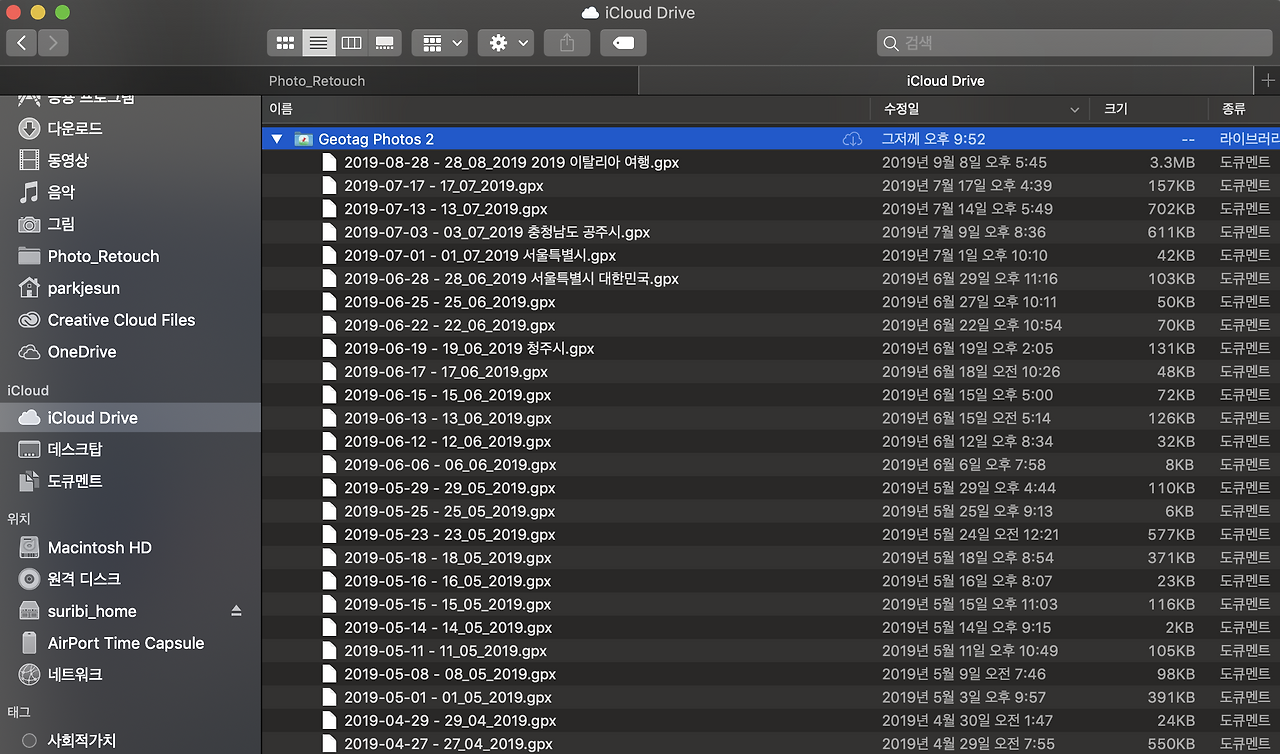The image size is (1280, 754).
Task: Click the iCloud download icon on Geotag Photos 2
Action: (852, 138)
